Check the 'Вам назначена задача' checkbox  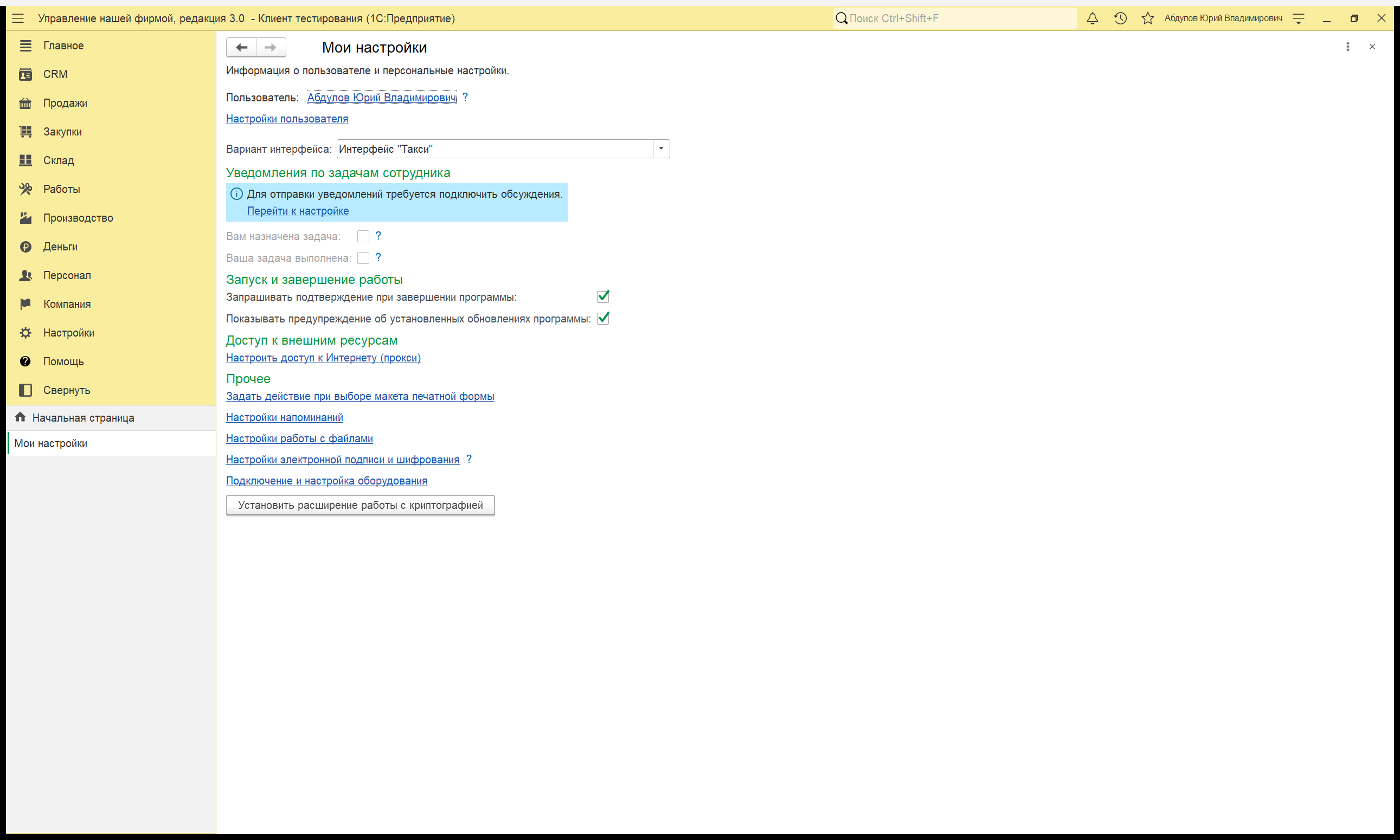(363, 236)
